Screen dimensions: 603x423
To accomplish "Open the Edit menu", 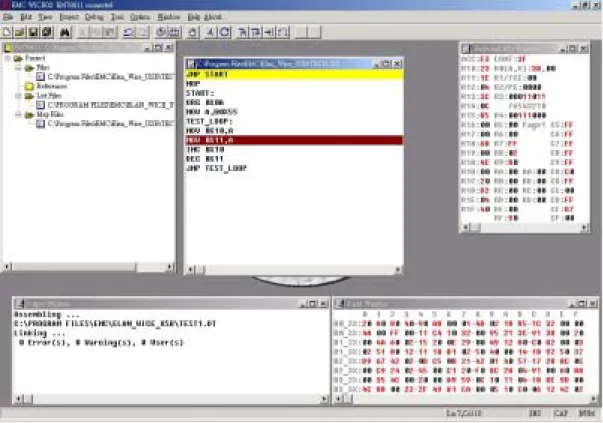I will pyautogui.click(x=26, y=17).
